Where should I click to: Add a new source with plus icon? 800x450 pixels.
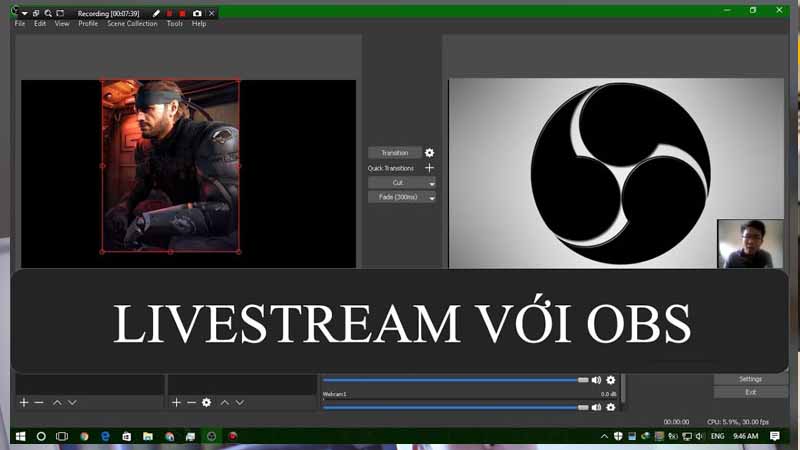[176, 403]
